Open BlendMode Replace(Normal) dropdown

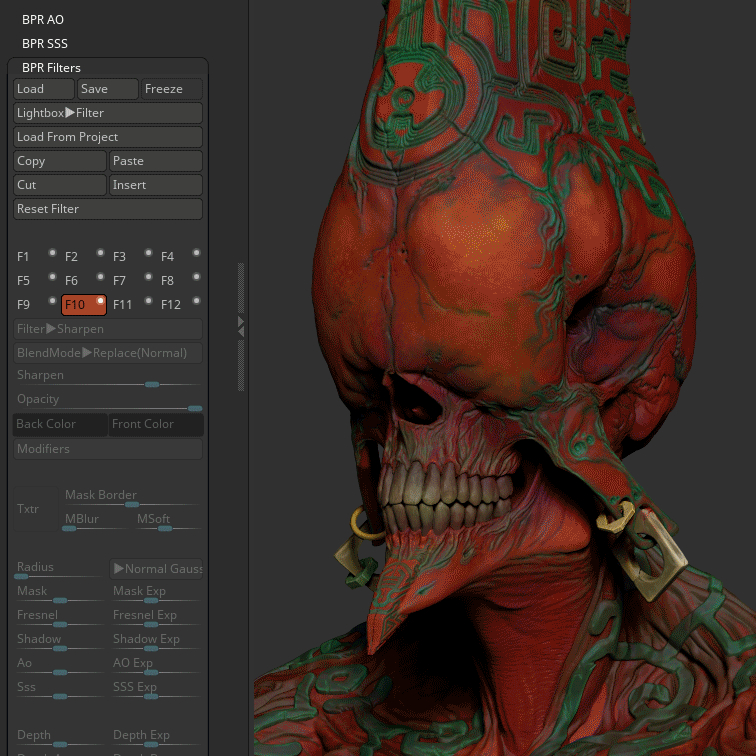click(108, 353)
